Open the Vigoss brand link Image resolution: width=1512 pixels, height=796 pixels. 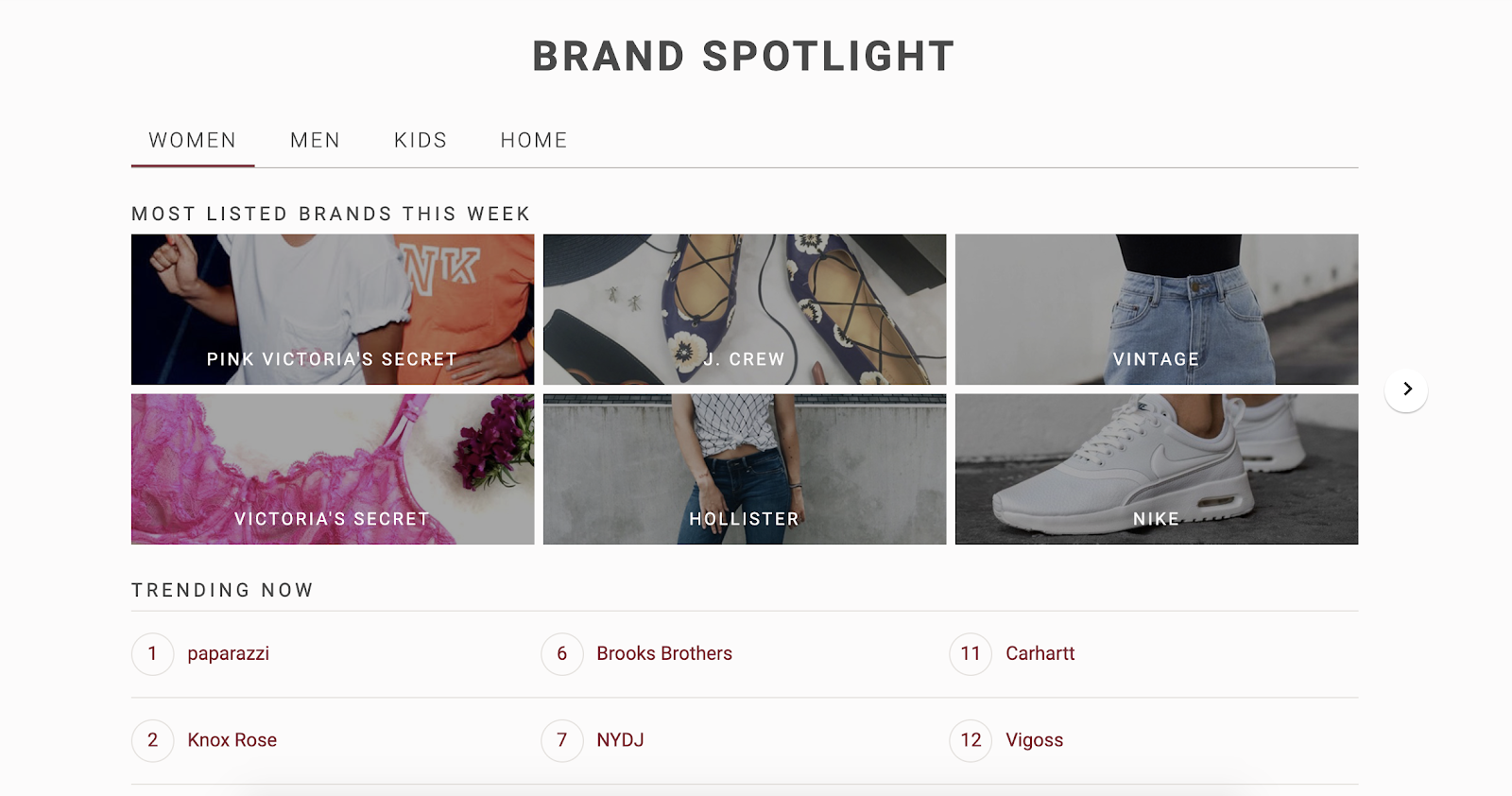1035,740
